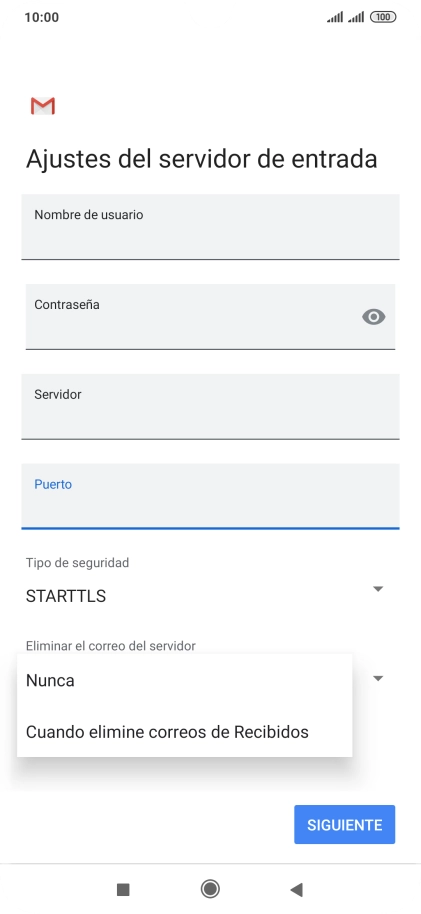
Task: Tap the clock showing 10:00
Action: pos(41,17)
